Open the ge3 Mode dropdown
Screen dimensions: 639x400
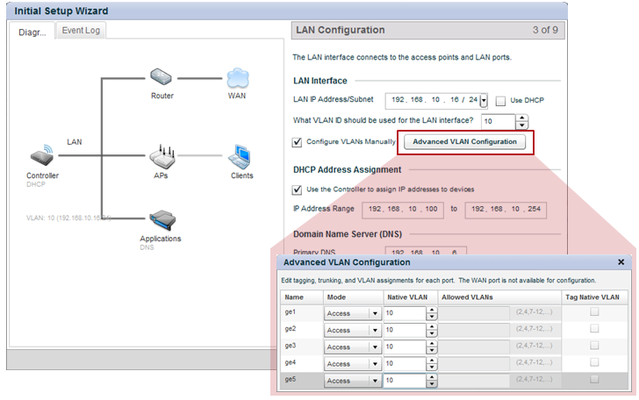coord(353,347)
